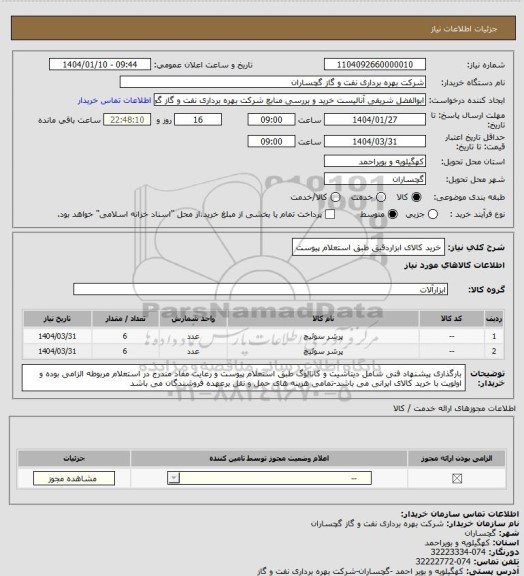Select the خدمت radio button
The width and height of the screenshot is (524, 576).
(x=381, y=197)
